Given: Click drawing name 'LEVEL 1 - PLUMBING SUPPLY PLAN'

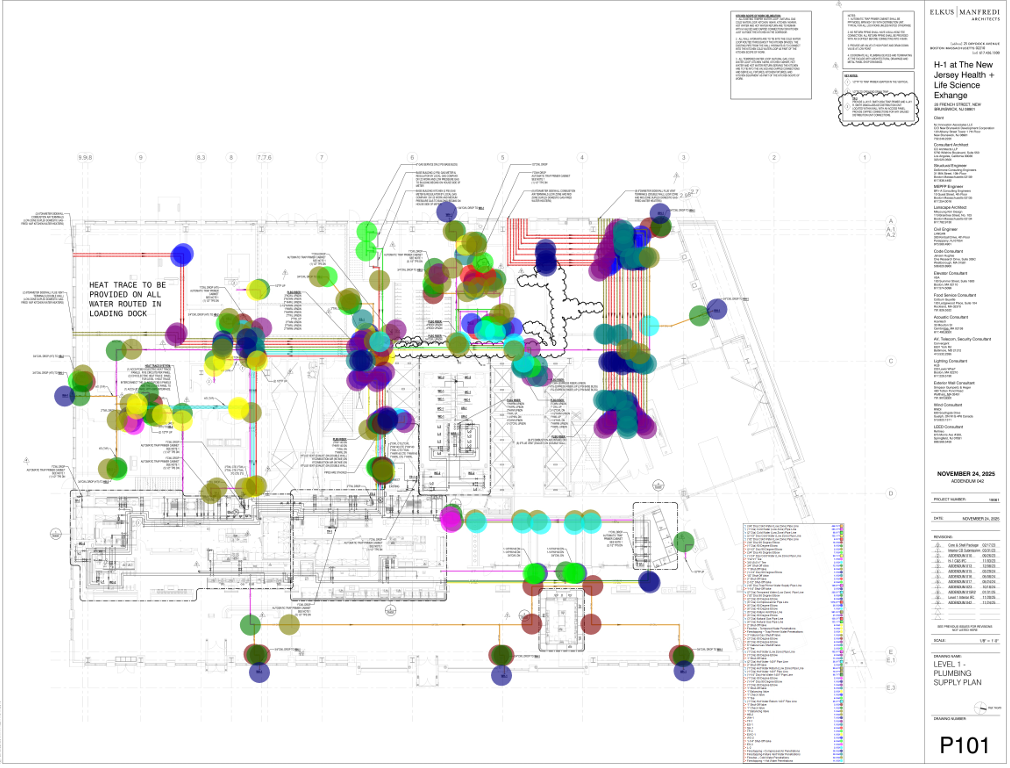Looking at the screenshot, I should point(958,673).
